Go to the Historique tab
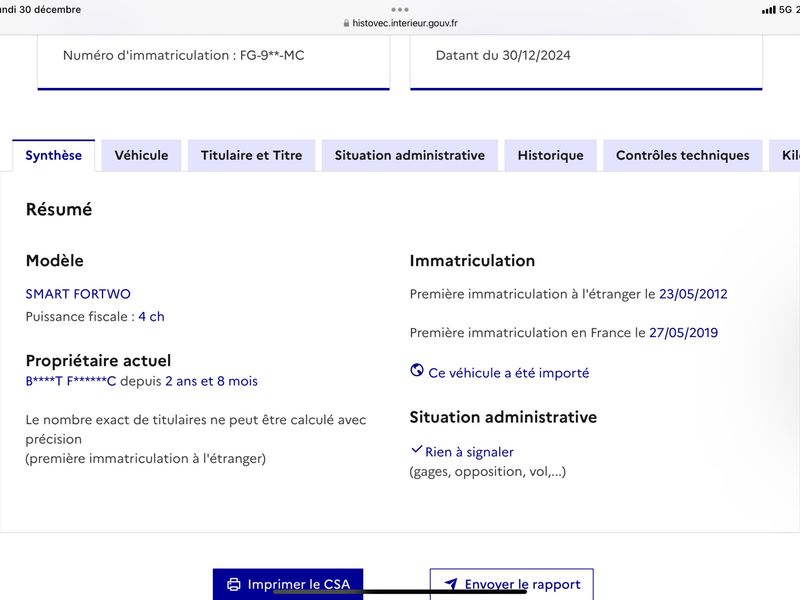This screenshot has width=800, height=600. click(x=551, y=155)
